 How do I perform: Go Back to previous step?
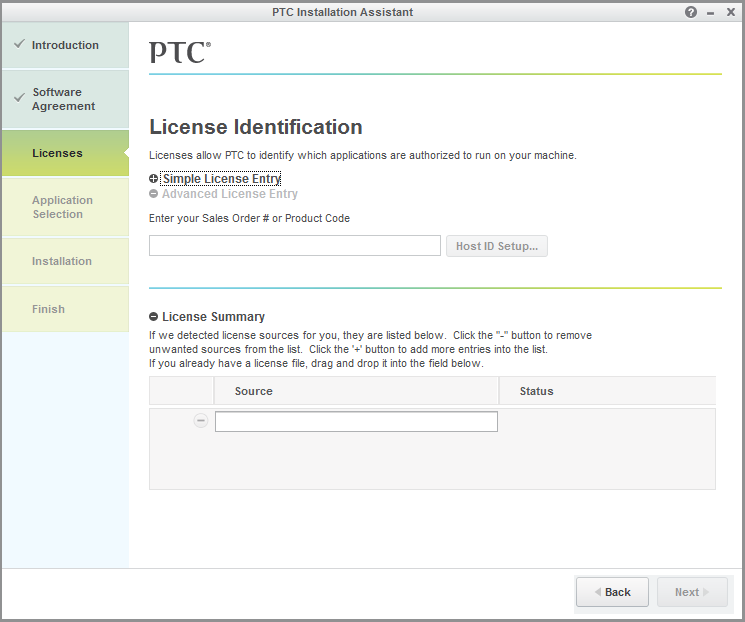point(612,592)
